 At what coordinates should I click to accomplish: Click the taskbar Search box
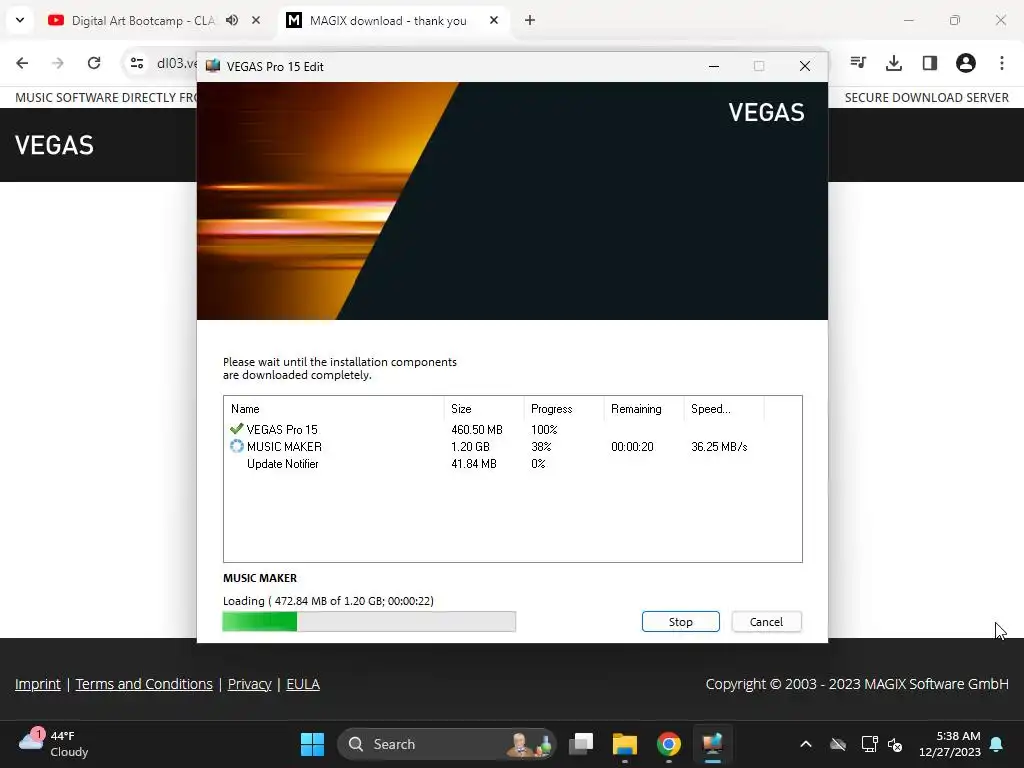point(447,744)
